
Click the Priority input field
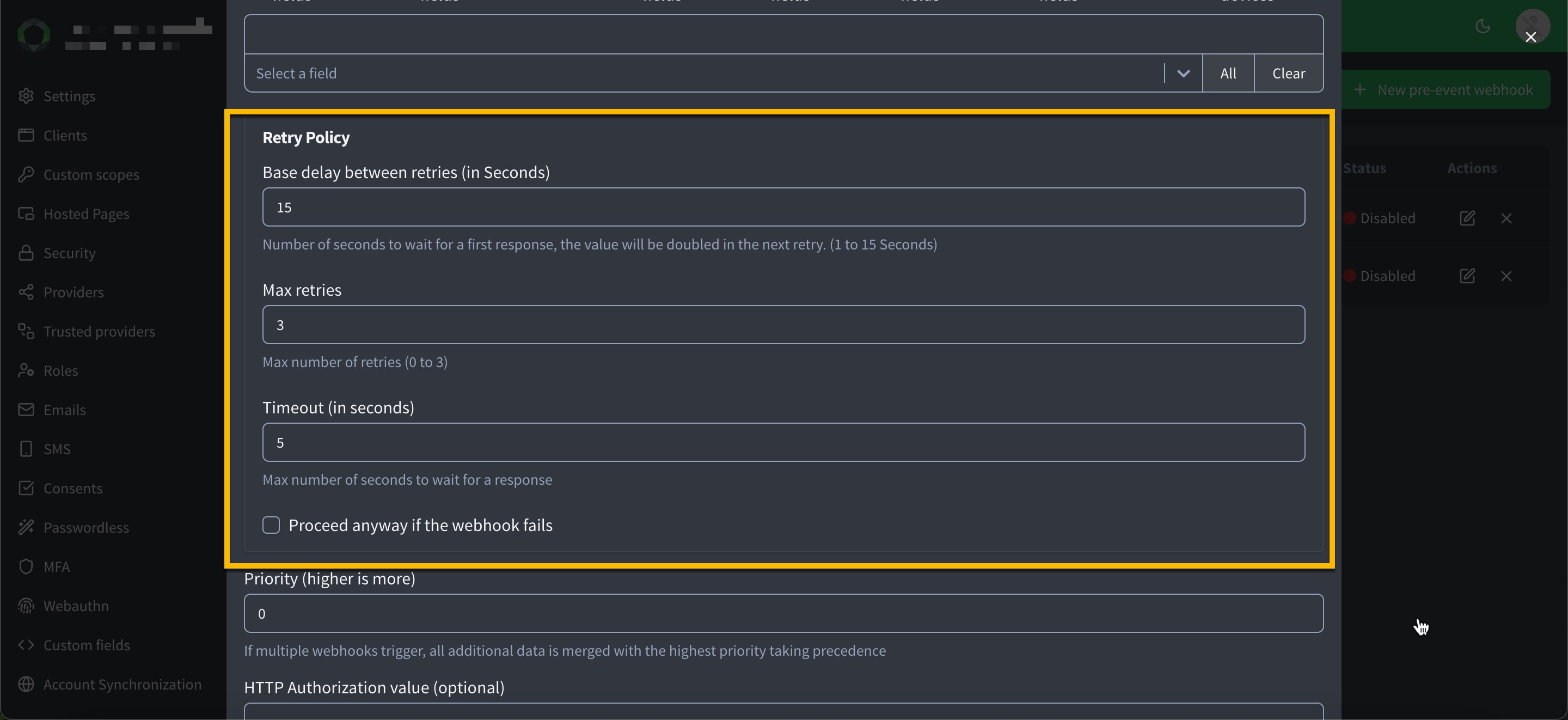point(783,613)
